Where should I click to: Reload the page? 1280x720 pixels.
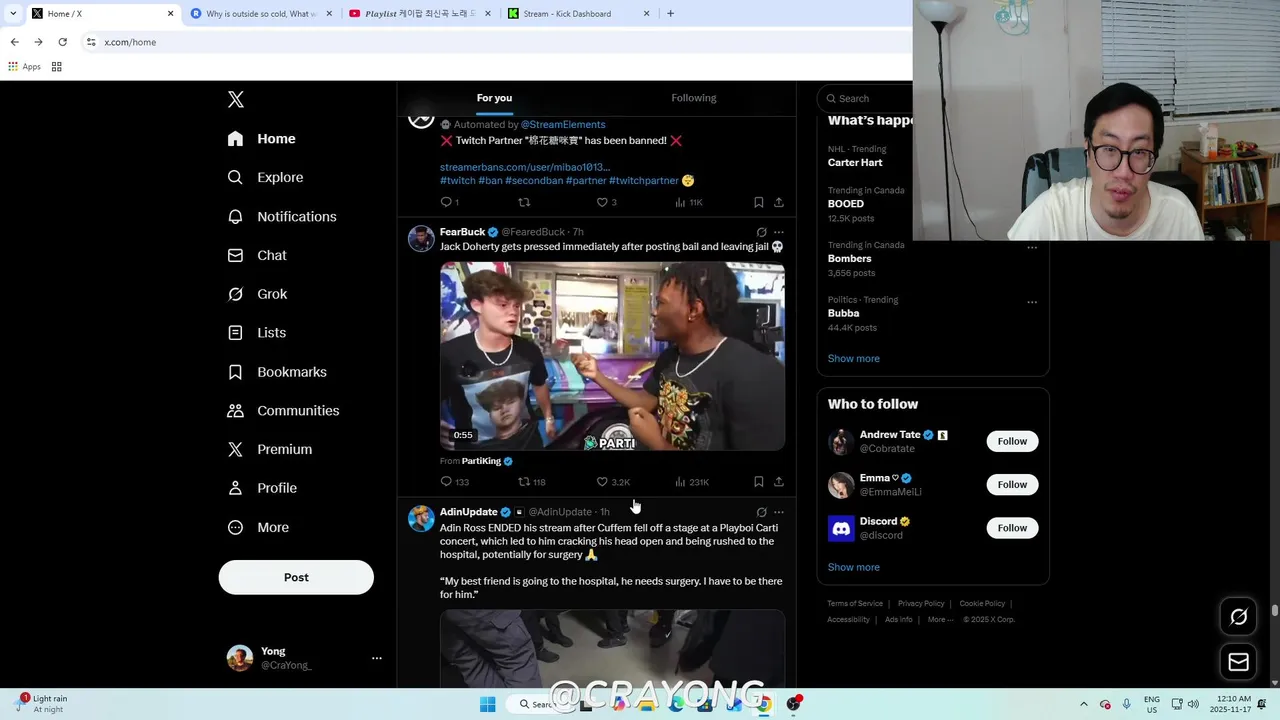[x=62, y=42]
